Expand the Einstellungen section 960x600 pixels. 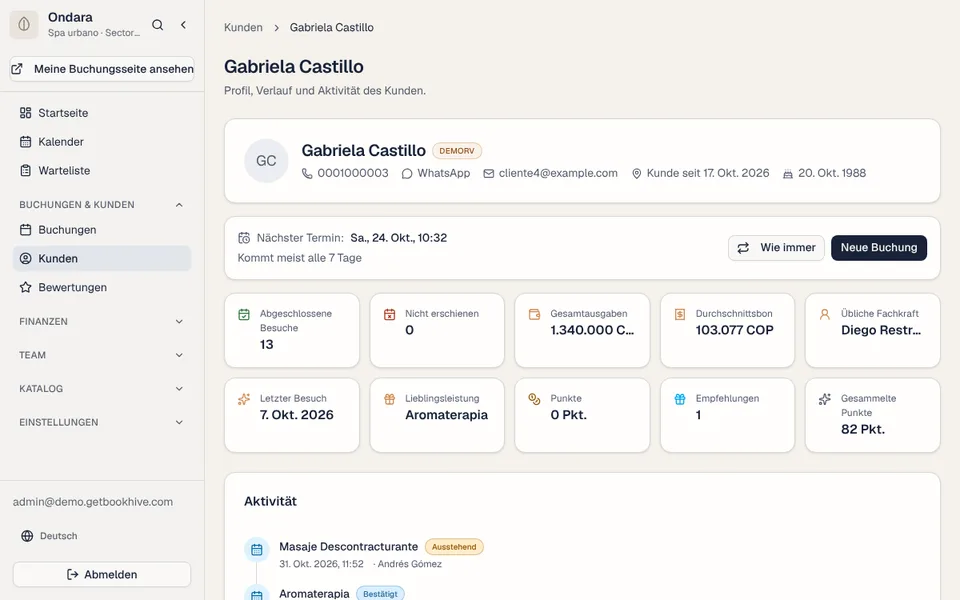[102, 422]
